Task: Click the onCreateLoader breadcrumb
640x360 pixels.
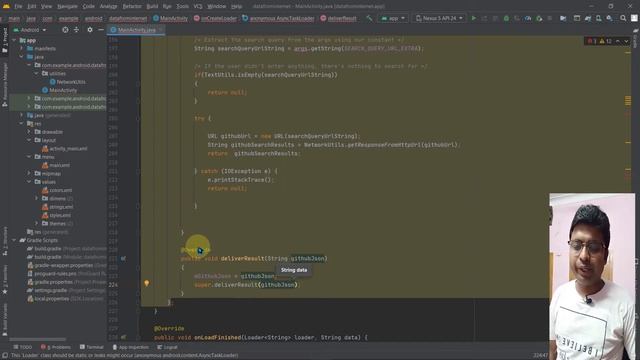Action: pos(216,18)
